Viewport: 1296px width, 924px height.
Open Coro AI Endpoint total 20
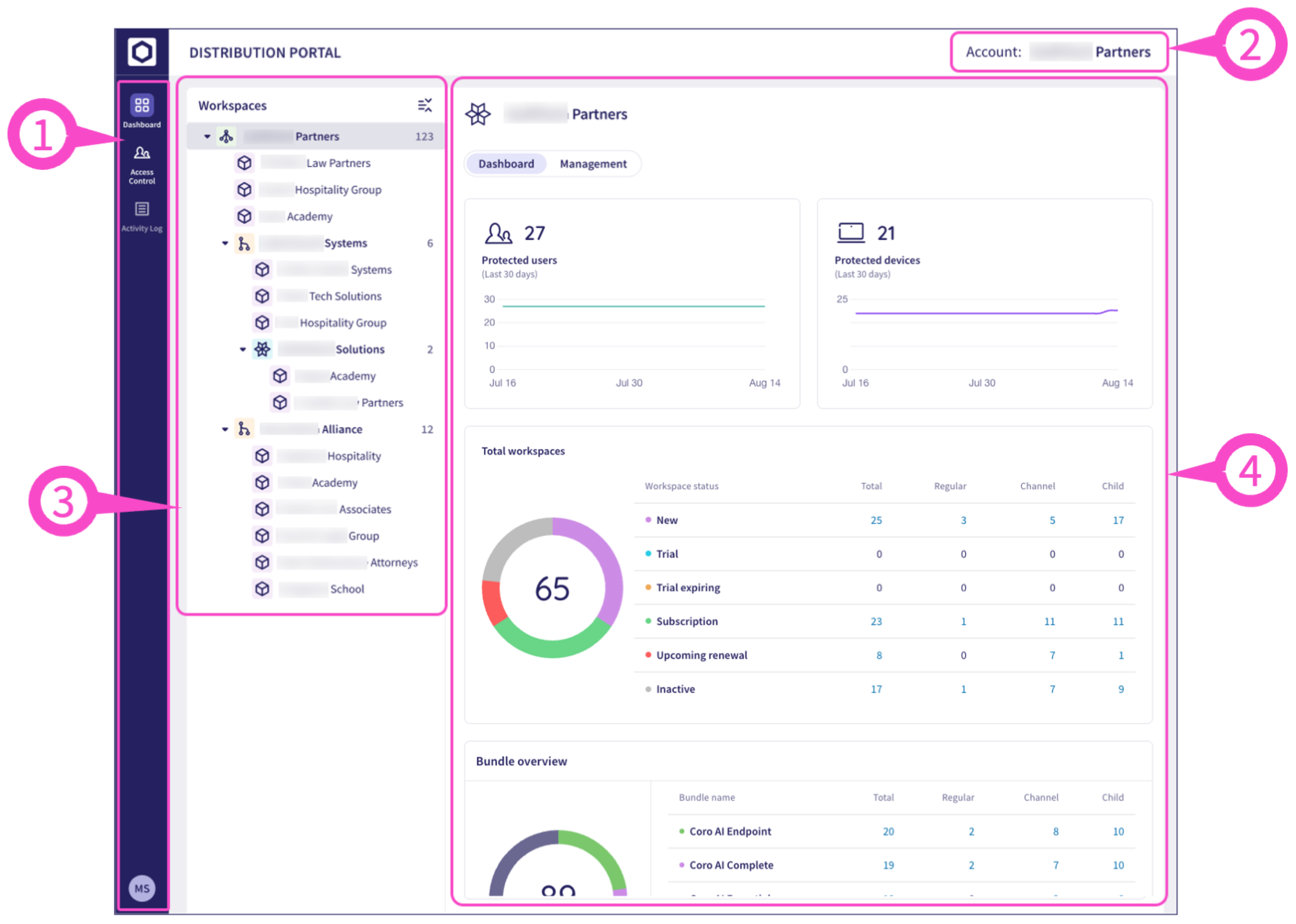(x=888, y=831)
